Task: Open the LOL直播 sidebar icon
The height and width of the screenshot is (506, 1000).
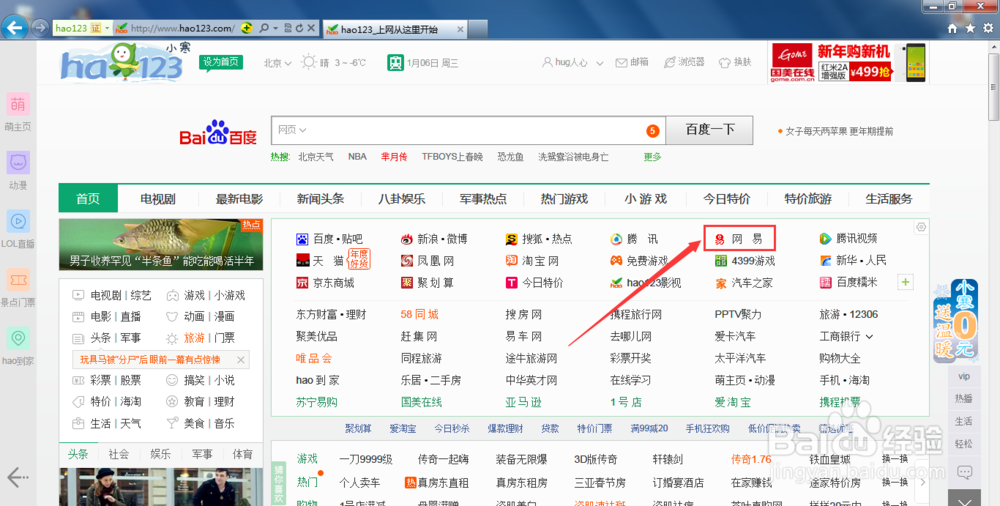Action: pos(18,221)
